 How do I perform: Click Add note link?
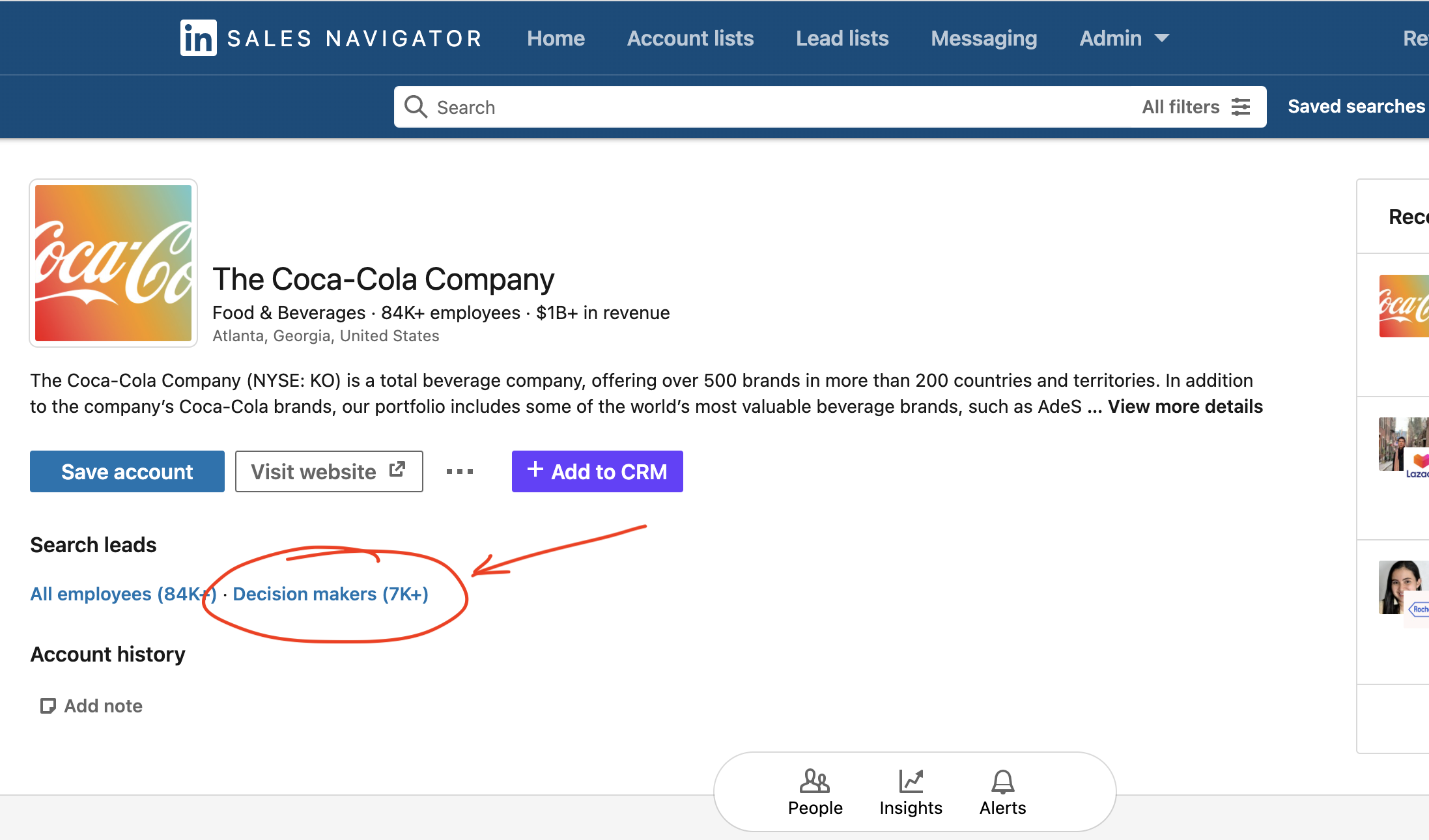91,706
